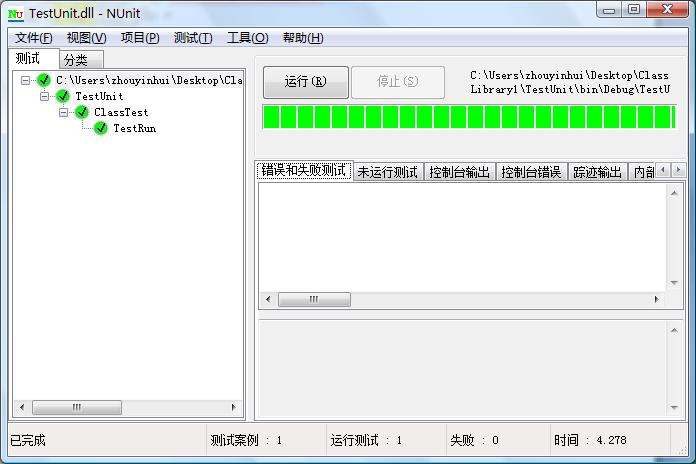Collapse the TestUnit tree node
The image size is (696, 464).
[45, 96]
